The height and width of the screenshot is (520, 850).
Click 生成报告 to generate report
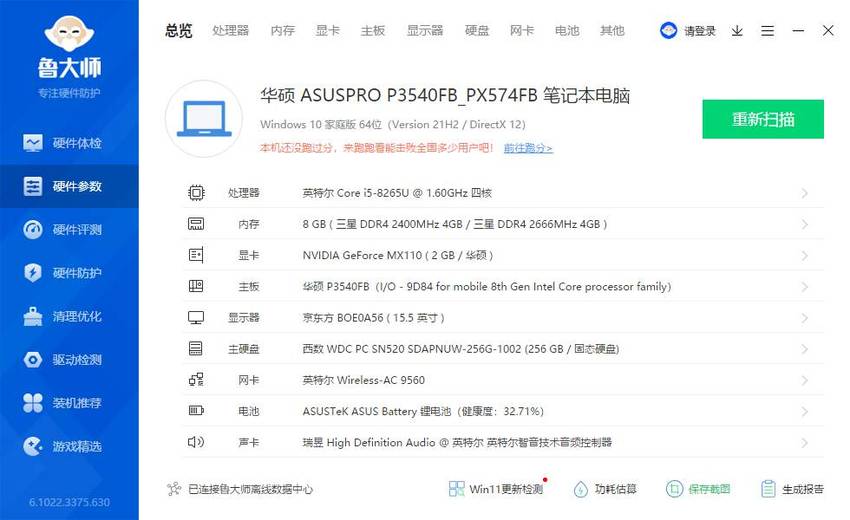(x=792, y=489)
